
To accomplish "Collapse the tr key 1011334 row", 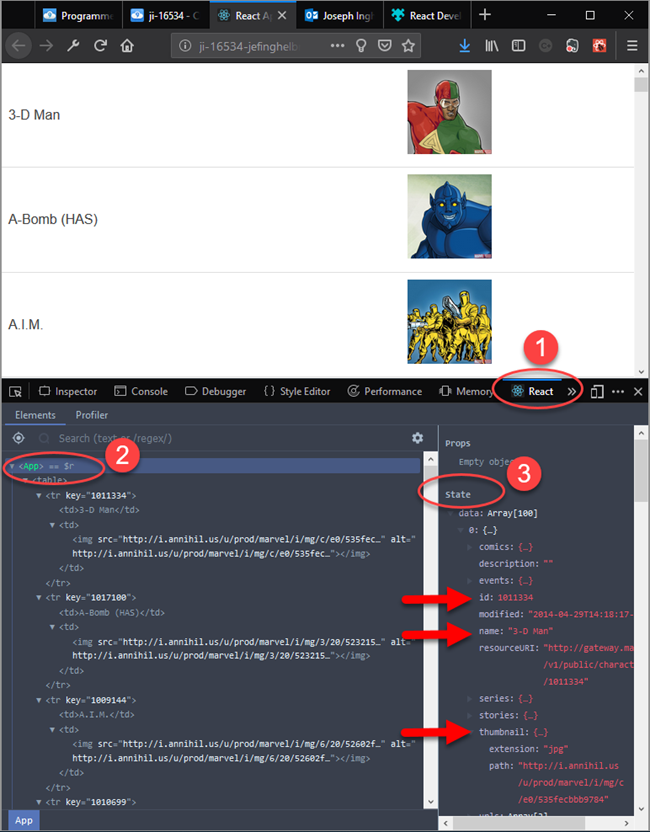I will 39,496.
